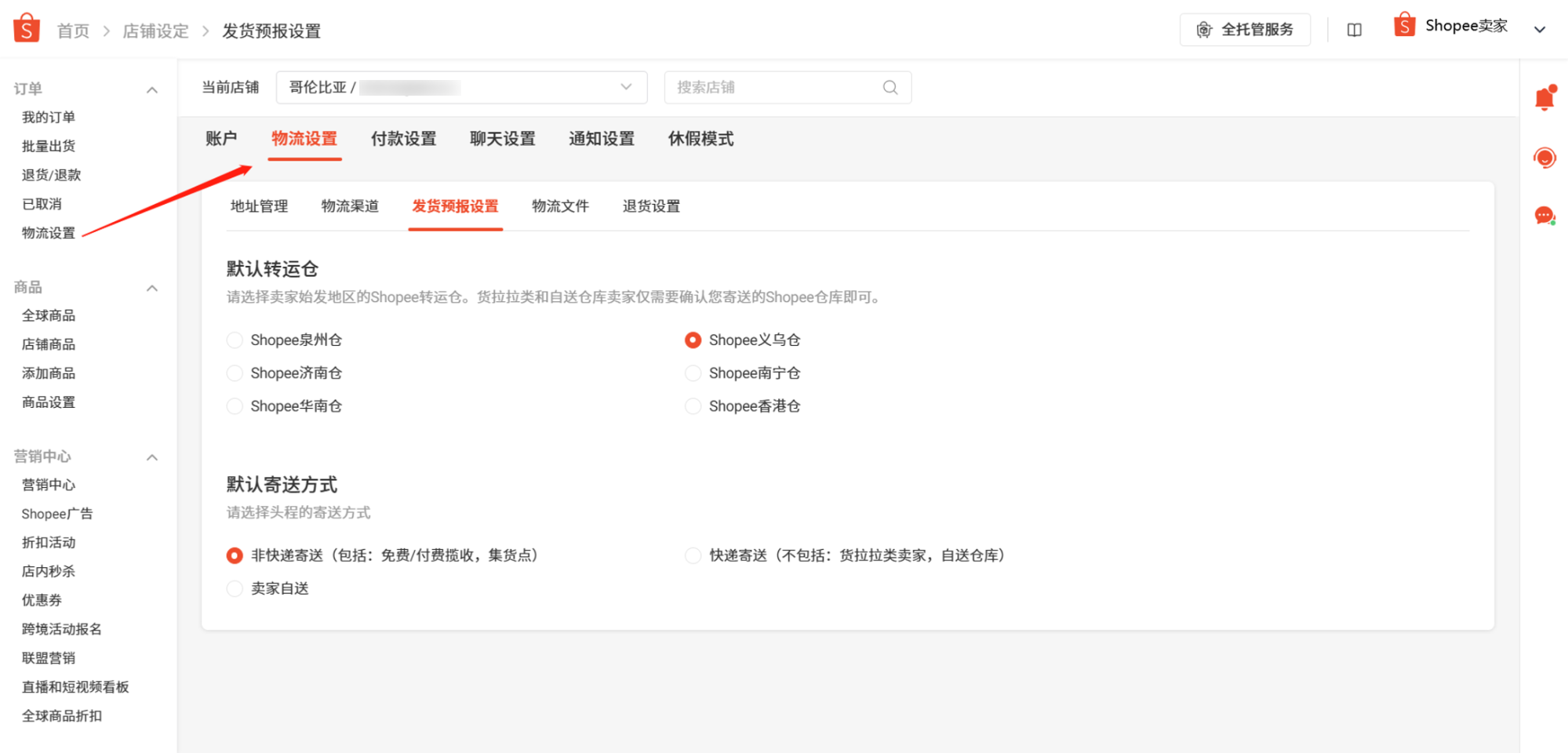Open the chat bubble icon
Screen dimensions: 1568x753
(1544, 216)
